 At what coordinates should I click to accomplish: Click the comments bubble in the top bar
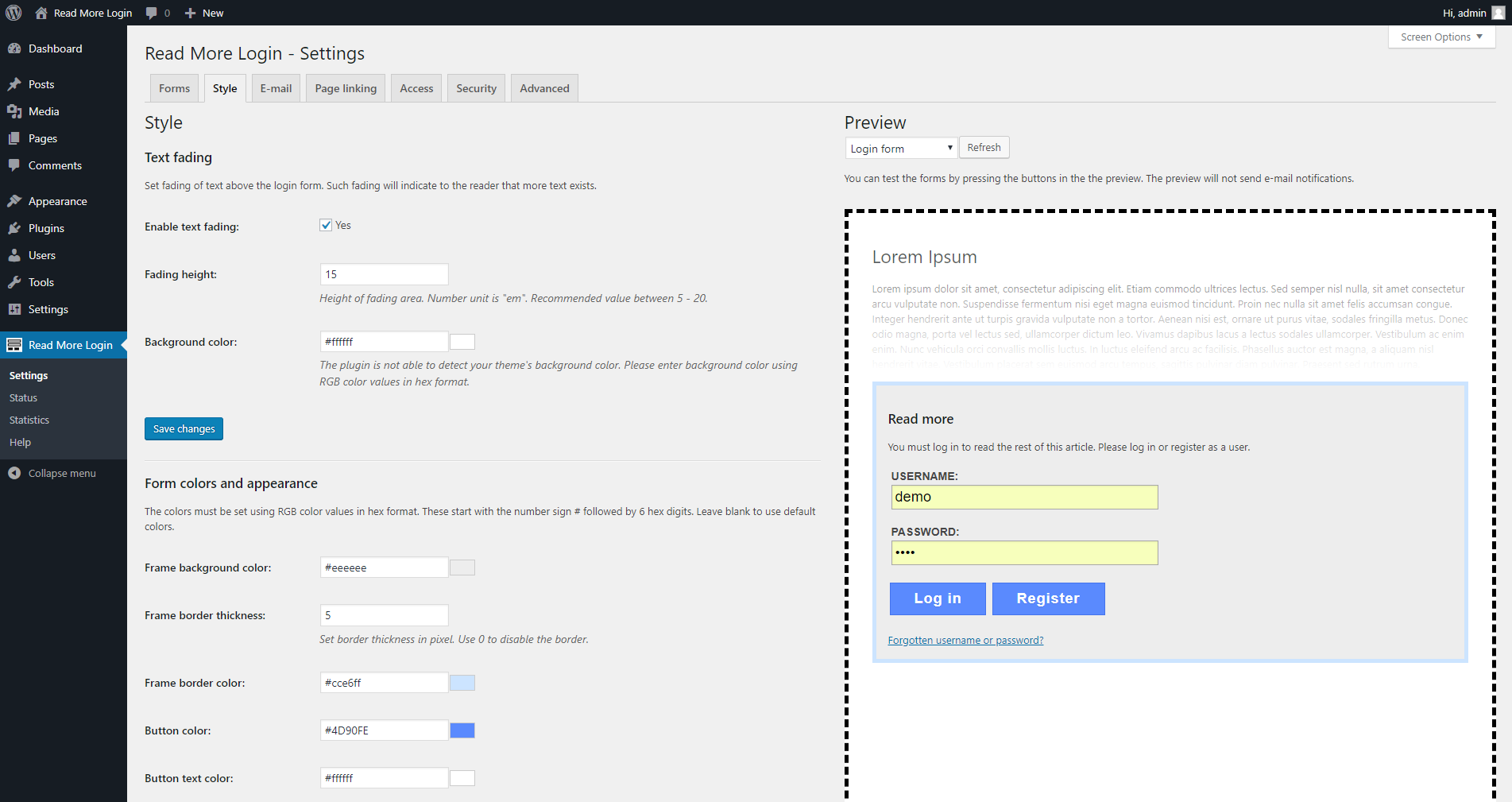coord(151,12)
